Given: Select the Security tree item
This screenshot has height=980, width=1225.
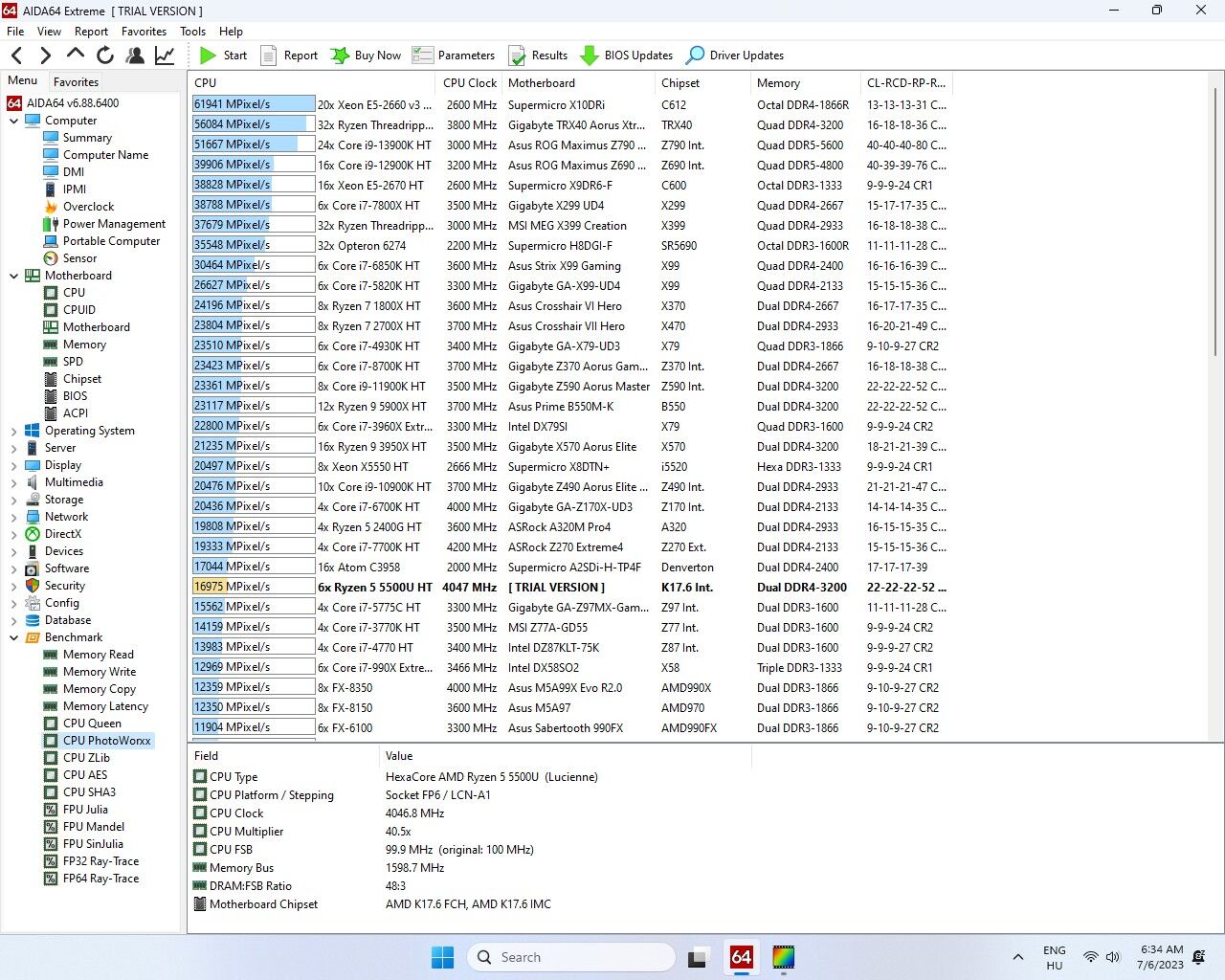Looking at the screenshot, I should (x=64, y=586).
